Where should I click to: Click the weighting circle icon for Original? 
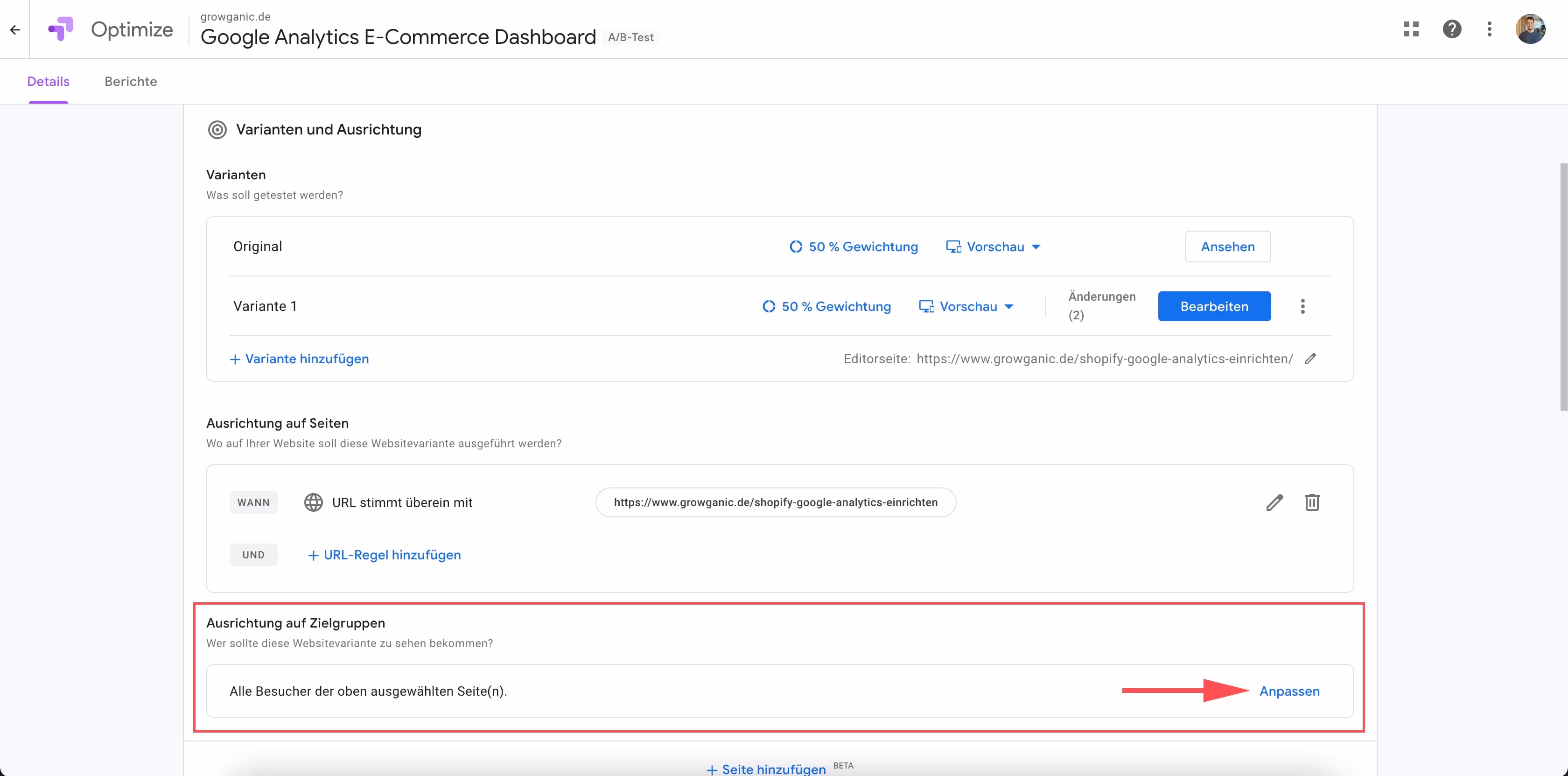796,247
